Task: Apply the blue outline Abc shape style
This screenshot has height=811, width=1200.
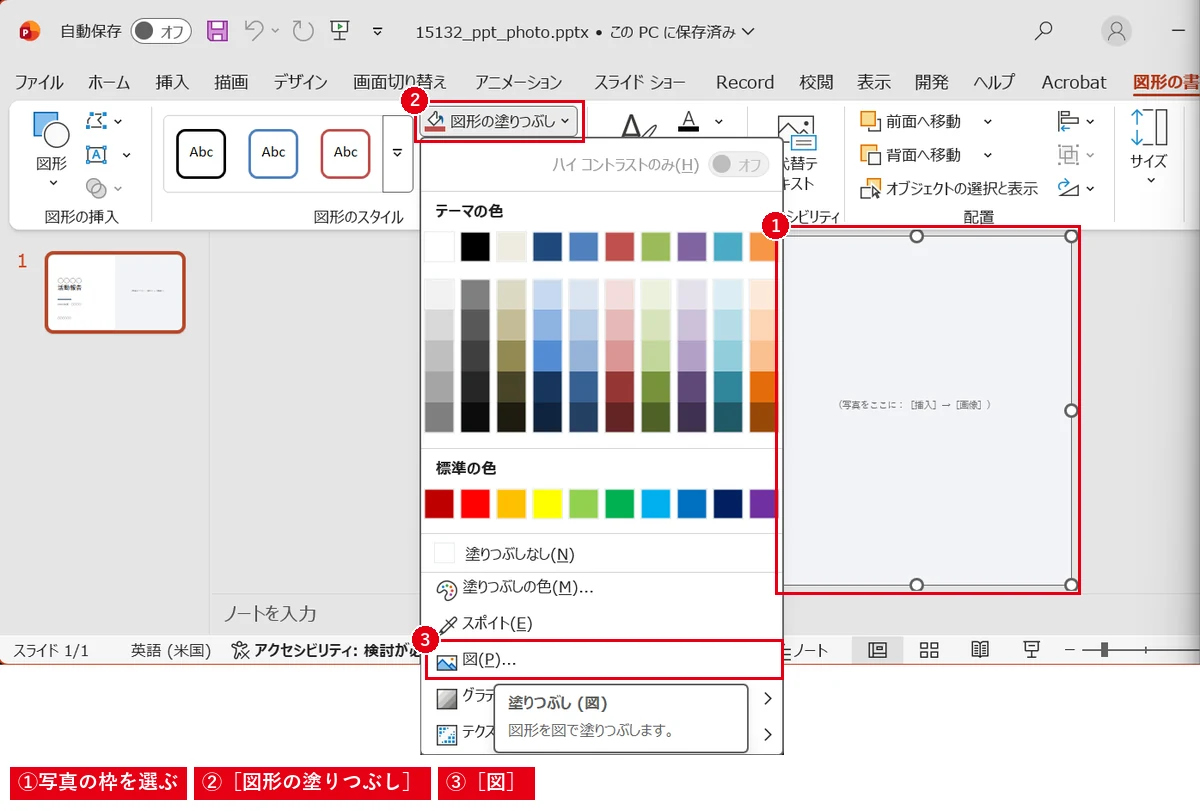Action: (273, 153)
